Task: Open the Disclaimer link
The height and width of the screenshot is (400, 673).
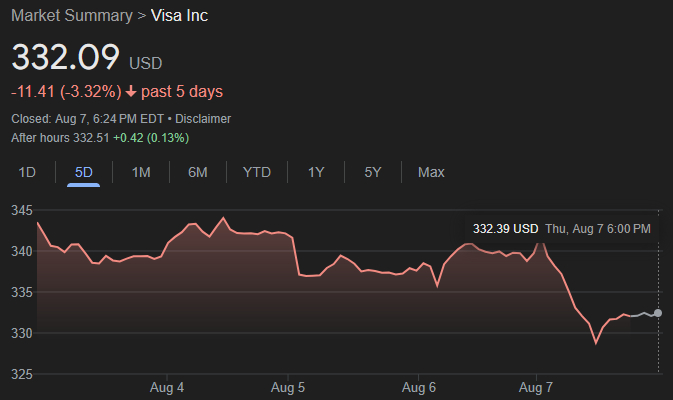Action: coord(203,118)
